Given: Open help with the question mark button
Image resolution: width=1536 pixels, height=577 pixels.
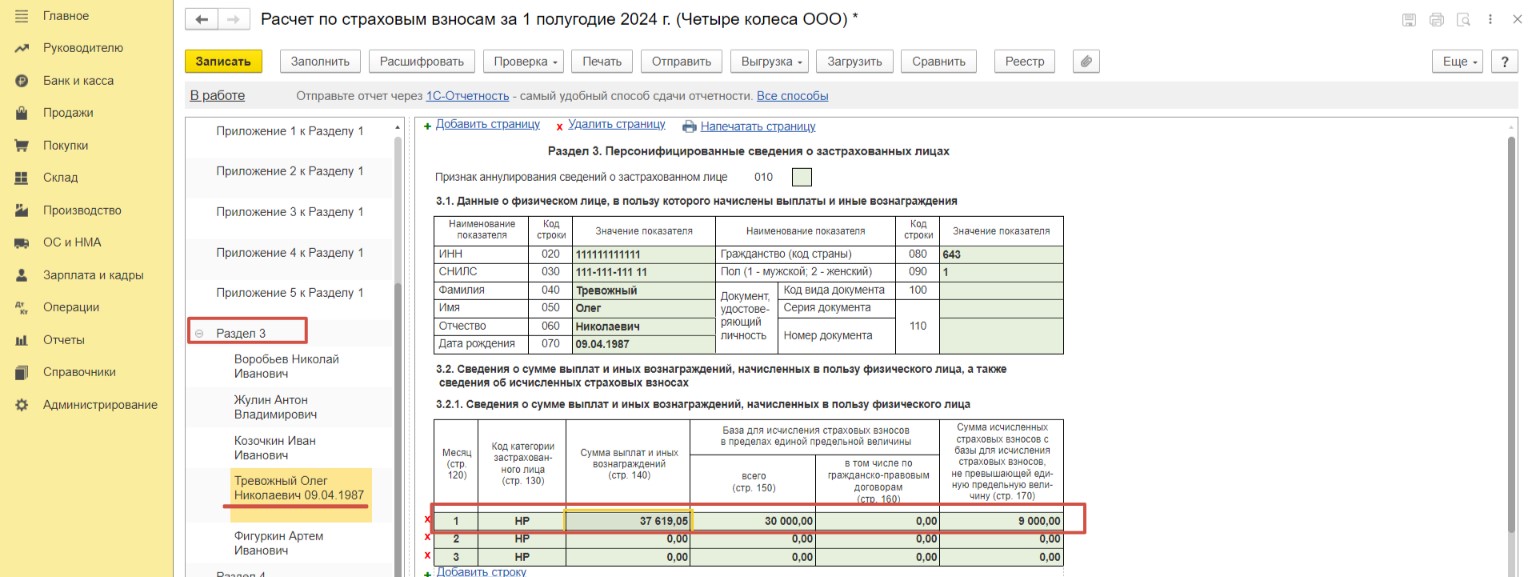Looking at the screenshot, I should (x=1505, y=61).
